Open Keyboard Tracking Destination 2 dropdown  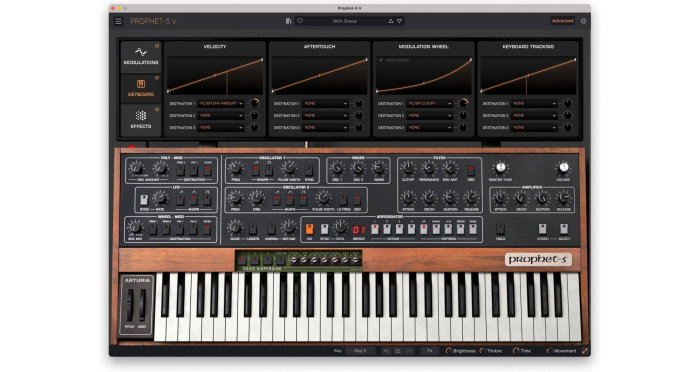point(534,116)
